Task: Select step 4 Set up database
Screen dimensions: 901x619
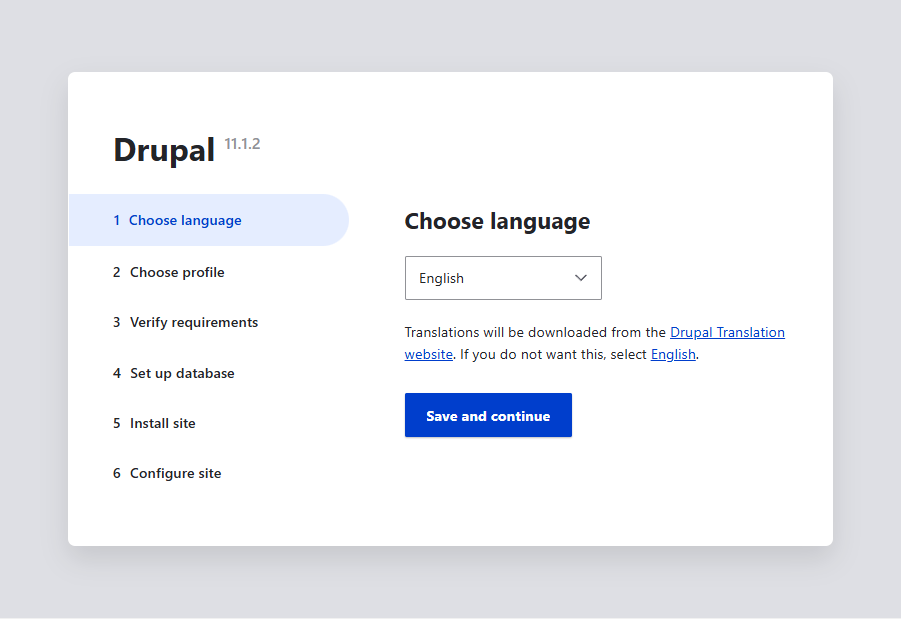Action: pos(174,373)
